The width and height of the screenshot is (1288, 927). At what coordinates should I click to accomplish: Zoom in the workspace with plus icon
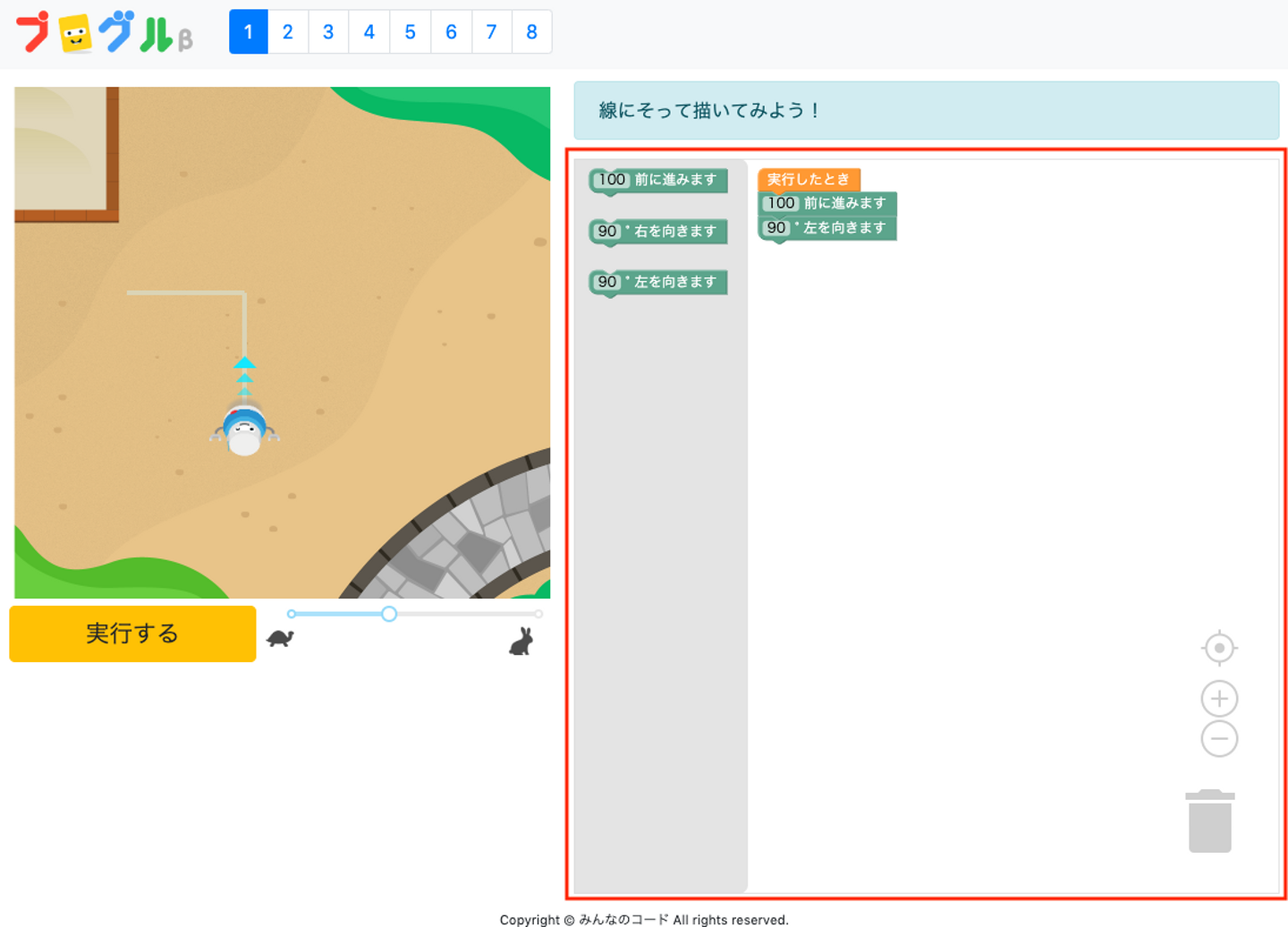coord(1219,699)
